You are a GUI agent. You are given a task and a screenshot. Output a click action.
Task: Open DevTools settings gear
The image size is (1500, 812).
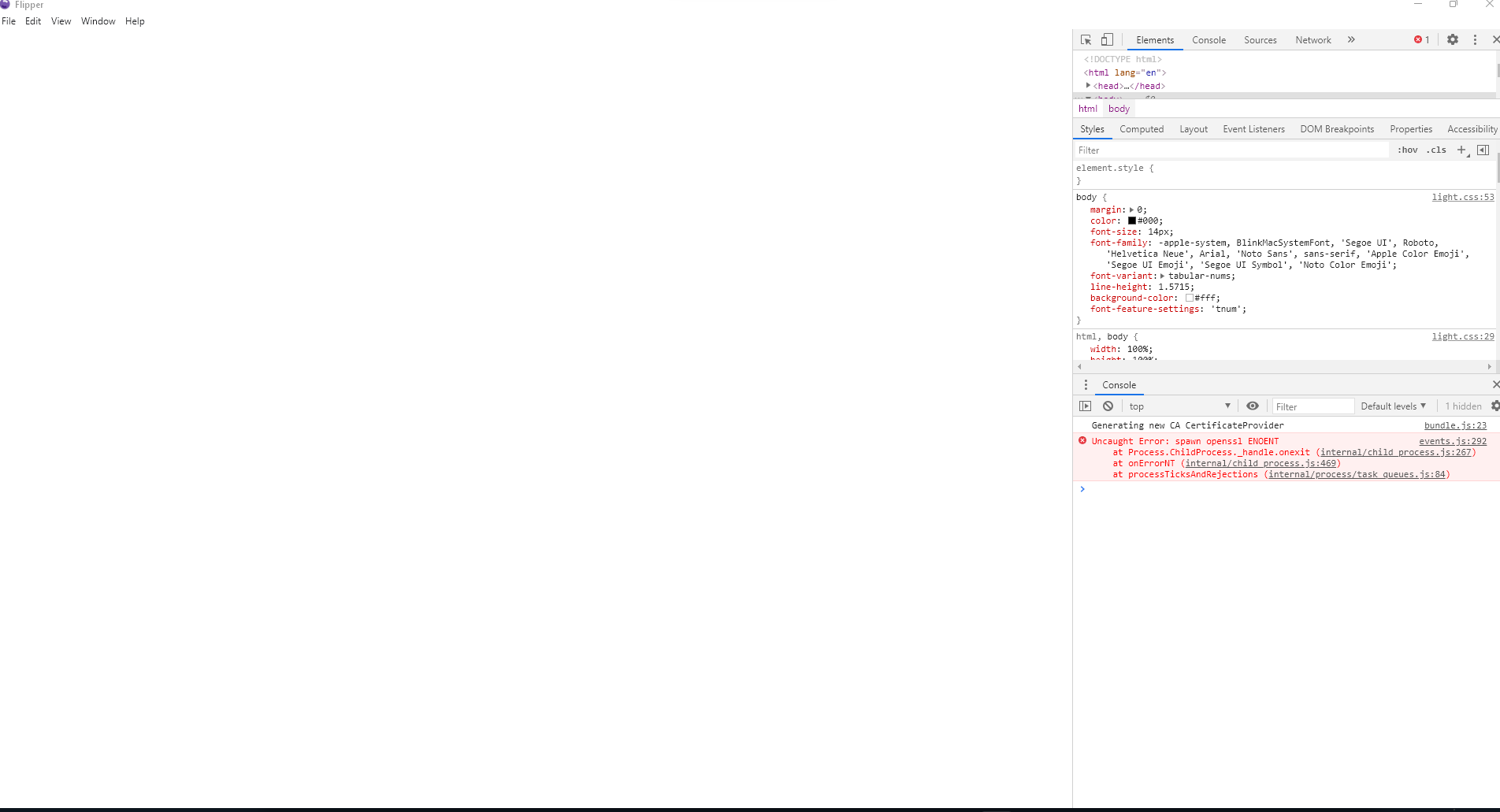(1452, 39)
